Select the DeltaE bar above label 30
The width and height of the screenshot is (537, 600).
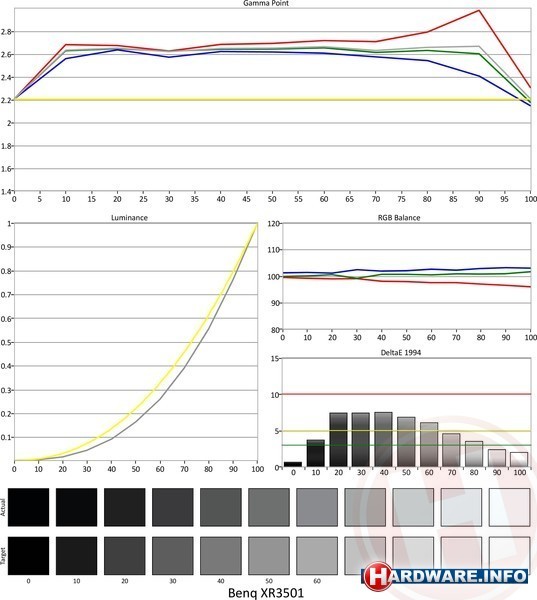(x=361, y=440)
